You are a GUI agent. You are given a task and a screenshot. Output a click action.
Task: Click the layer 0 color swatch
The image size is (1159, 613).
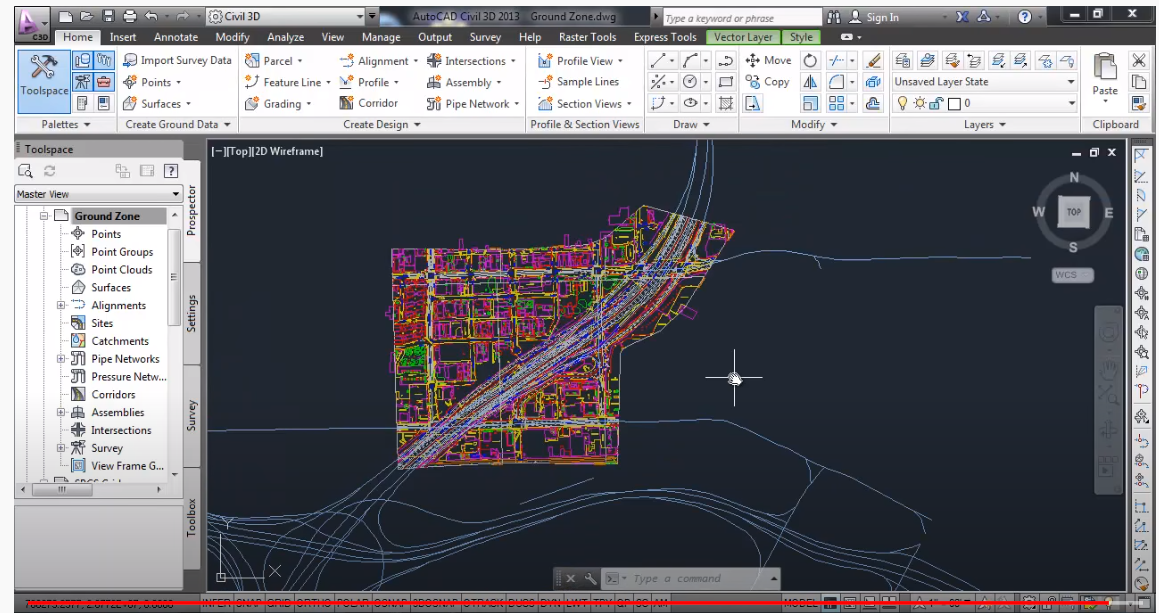pos(953,103)
